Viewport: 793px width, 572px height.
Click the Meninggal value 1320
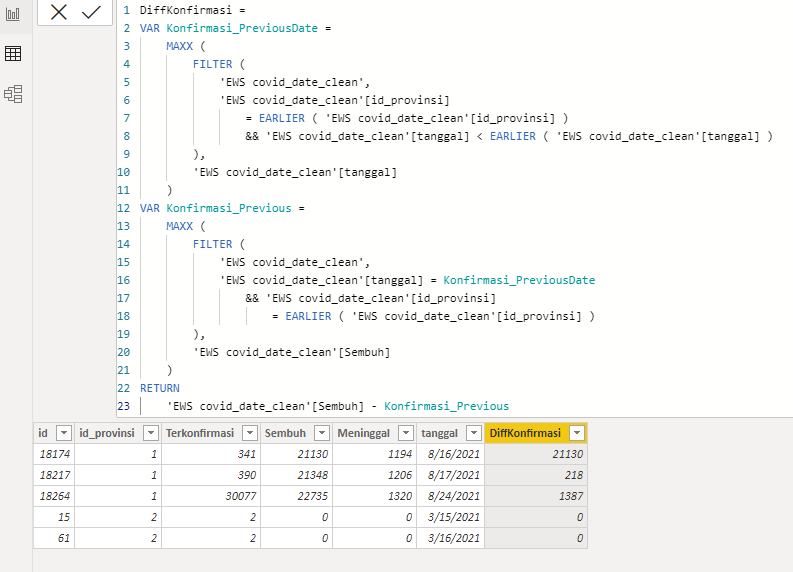tap(374, 496)
